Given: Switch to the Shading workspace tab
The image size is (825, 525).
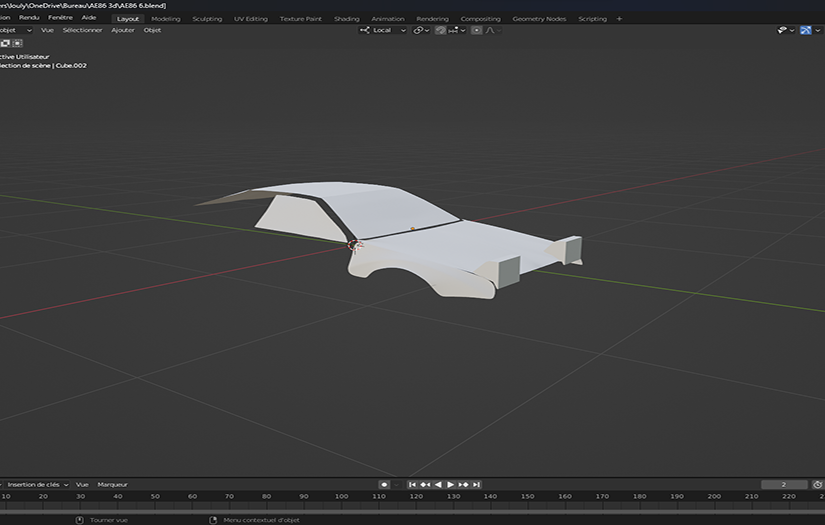Looking at the screenshot, I should 347,18.
